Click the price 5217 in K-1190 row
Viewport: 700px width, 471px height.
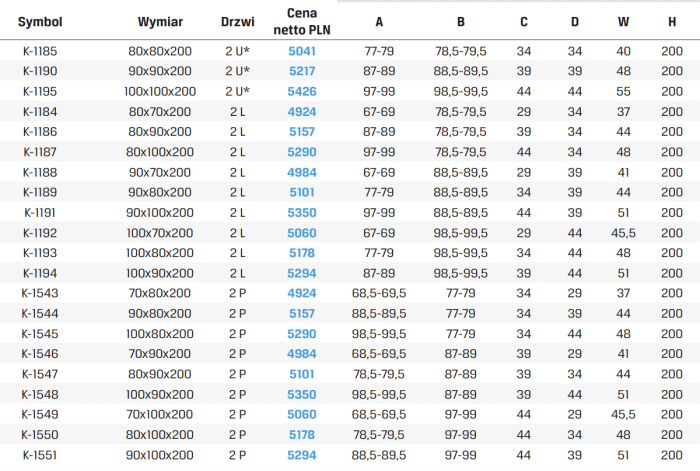tap(302, 71)
